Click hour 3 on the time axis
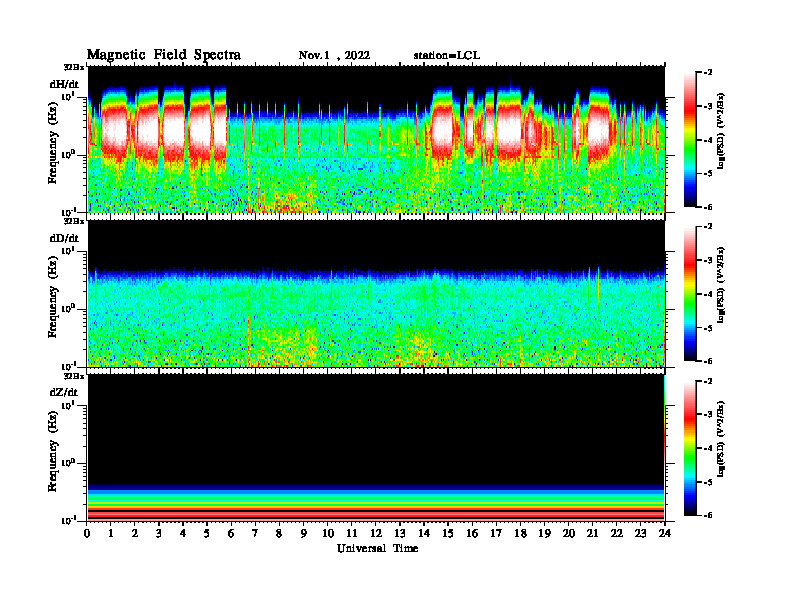 pyautogui.click(x=159, y=533)
